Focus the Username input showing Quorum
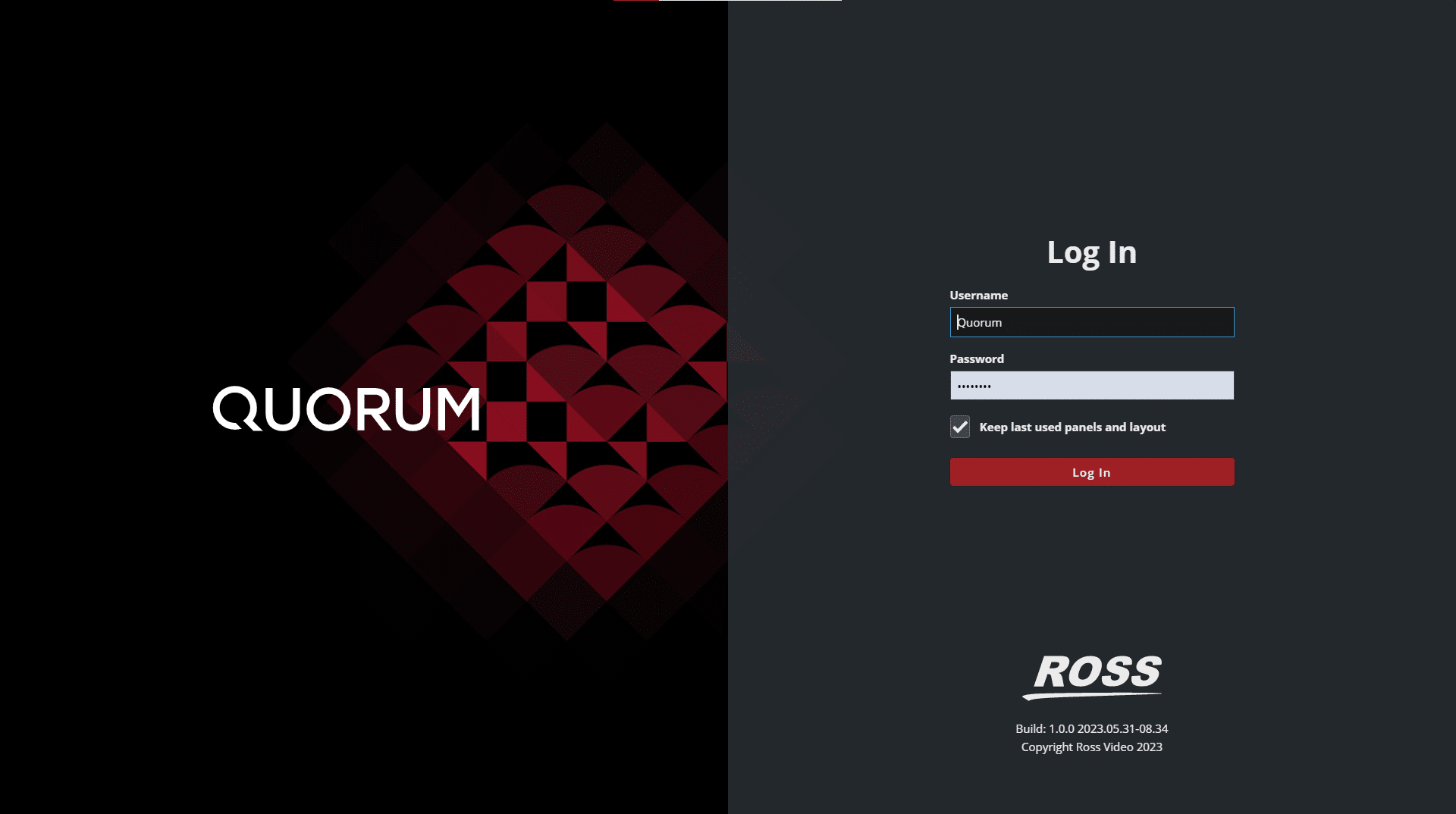Screen dimensions: 1456x814 [1091, 322]
